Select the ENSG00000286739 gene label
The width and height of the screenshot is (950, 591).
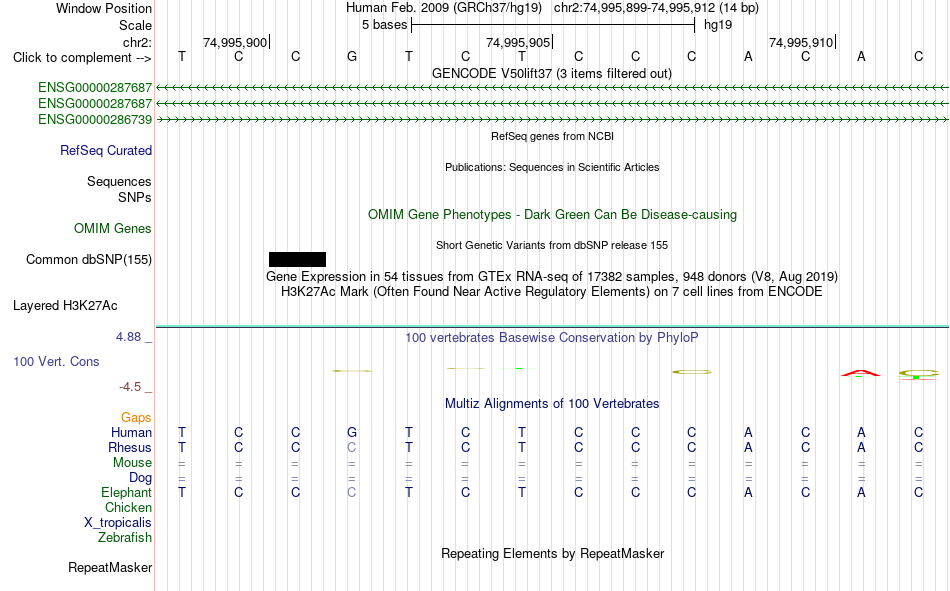pyautogui.click(x=95, y=119)
